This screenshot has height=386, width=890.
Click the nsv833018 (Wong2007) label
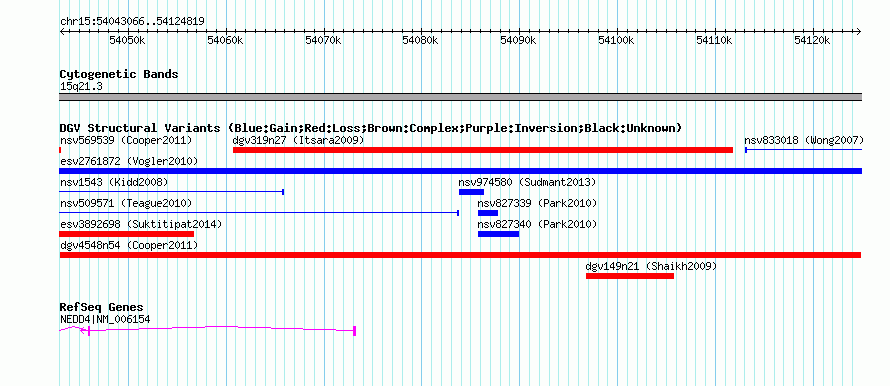pos(804,140)
